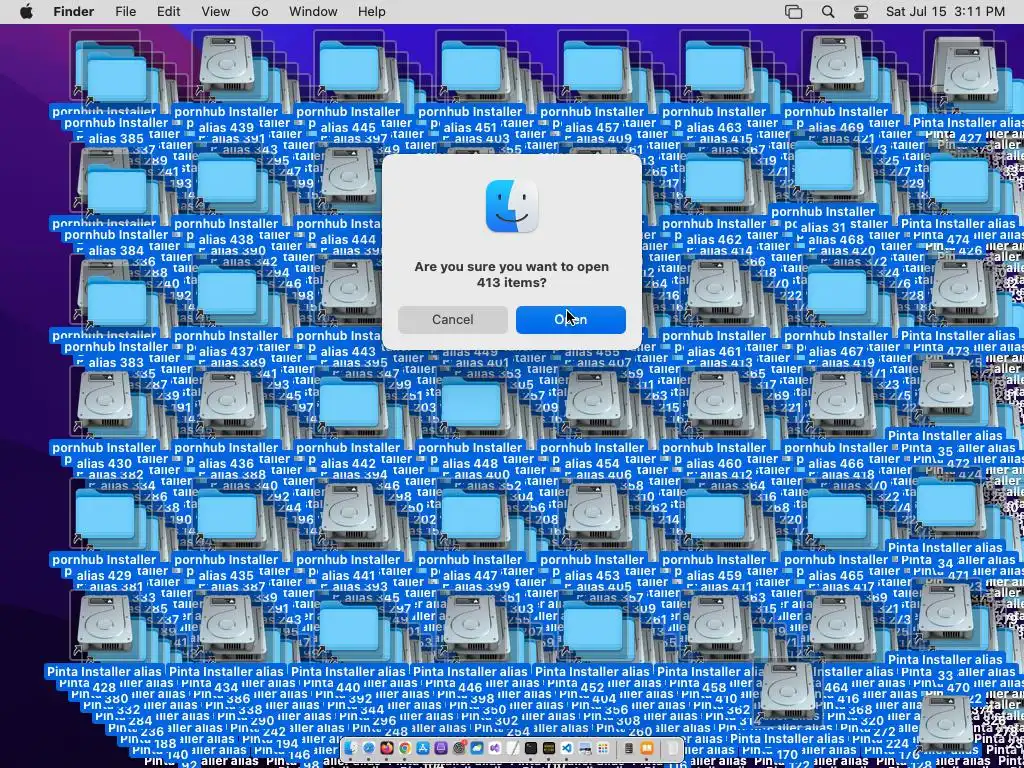This screenshot has width=1024, height=768.
Task: Select the Installer alias 454 disk icon
Action: point(593,400)
